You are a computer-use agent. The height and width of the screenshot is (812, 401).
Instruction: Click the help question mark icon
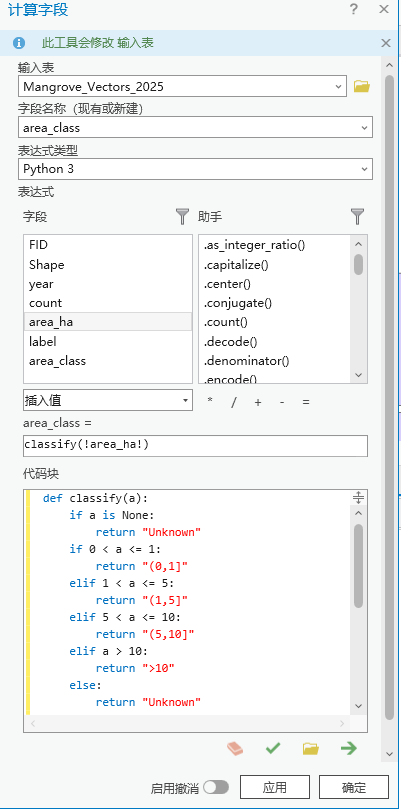coord(354,9)
